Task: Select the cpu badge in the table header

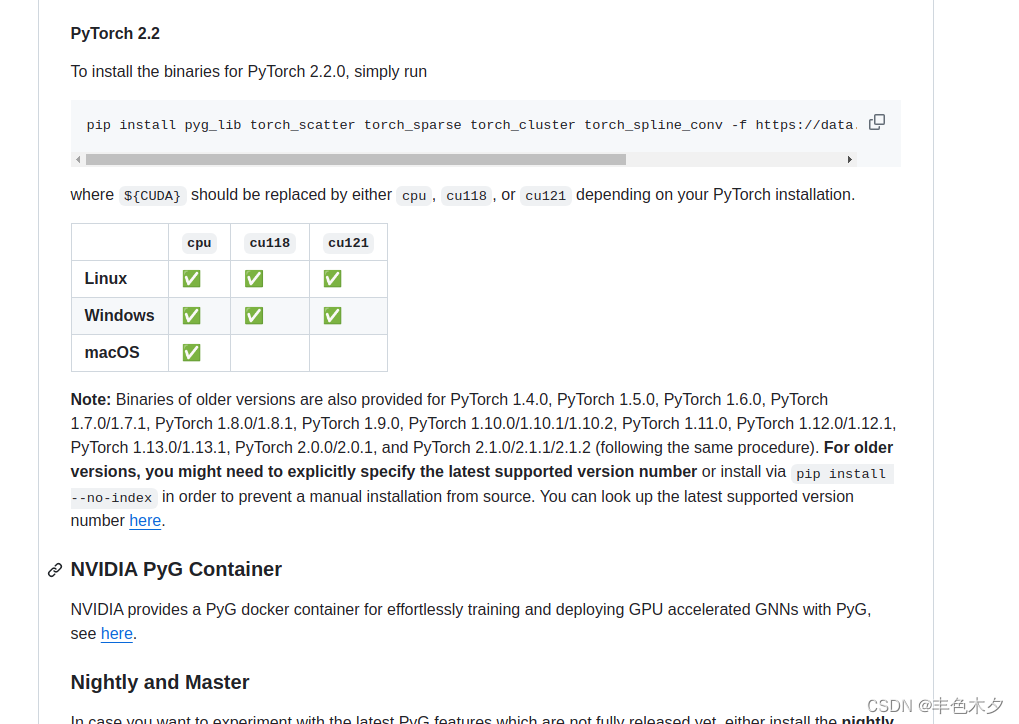Action: tap(198, 242)
